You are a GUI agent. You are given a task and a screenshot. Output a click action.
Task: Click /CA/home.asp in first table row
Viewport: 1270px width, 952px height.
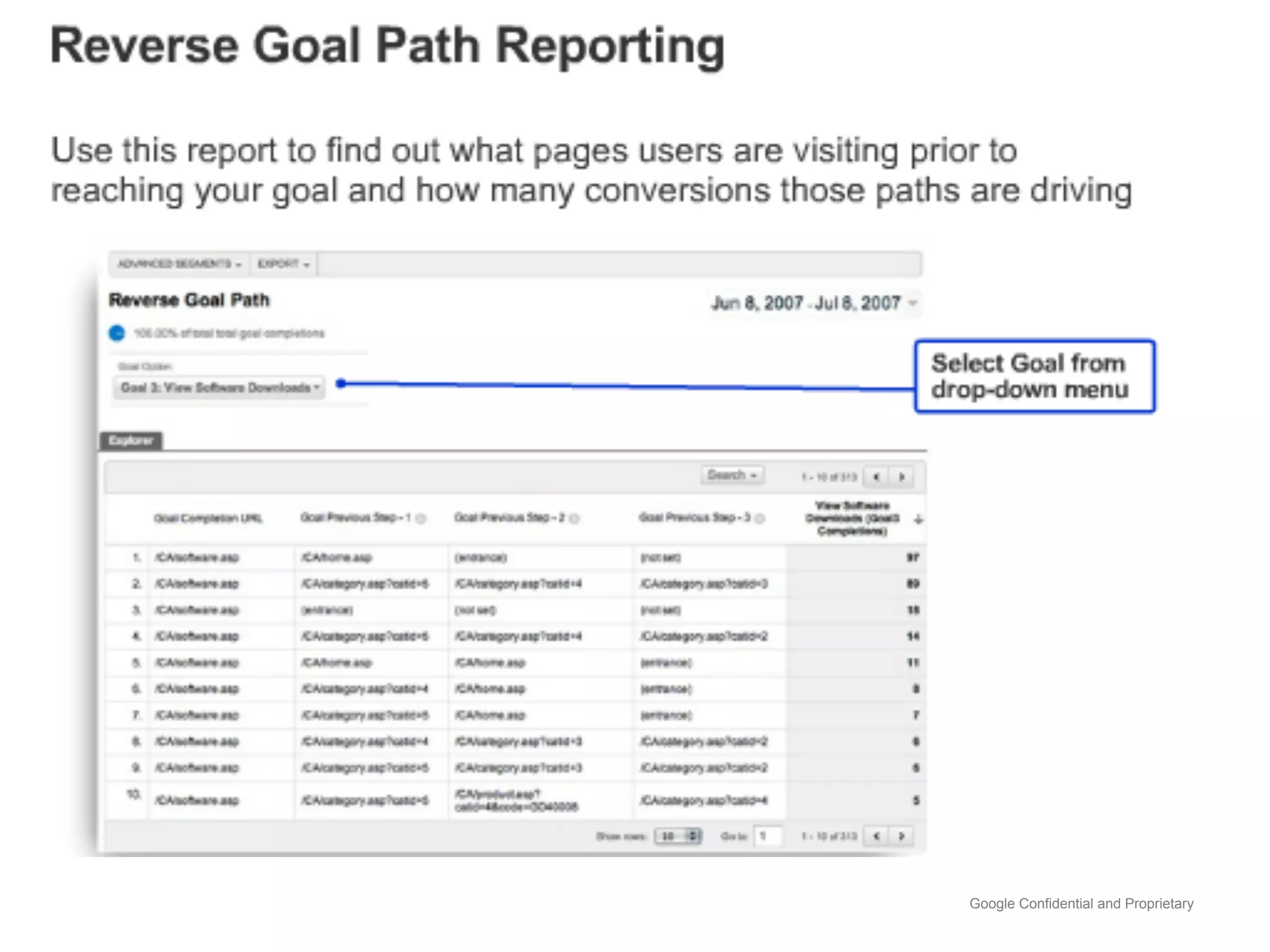(x=337, y=557)
